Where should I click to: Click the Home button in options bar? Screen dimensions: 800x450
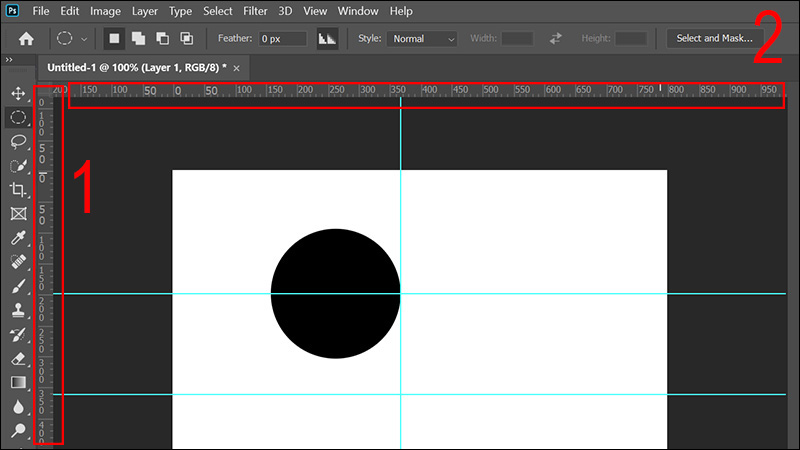(x=26, y=39)
